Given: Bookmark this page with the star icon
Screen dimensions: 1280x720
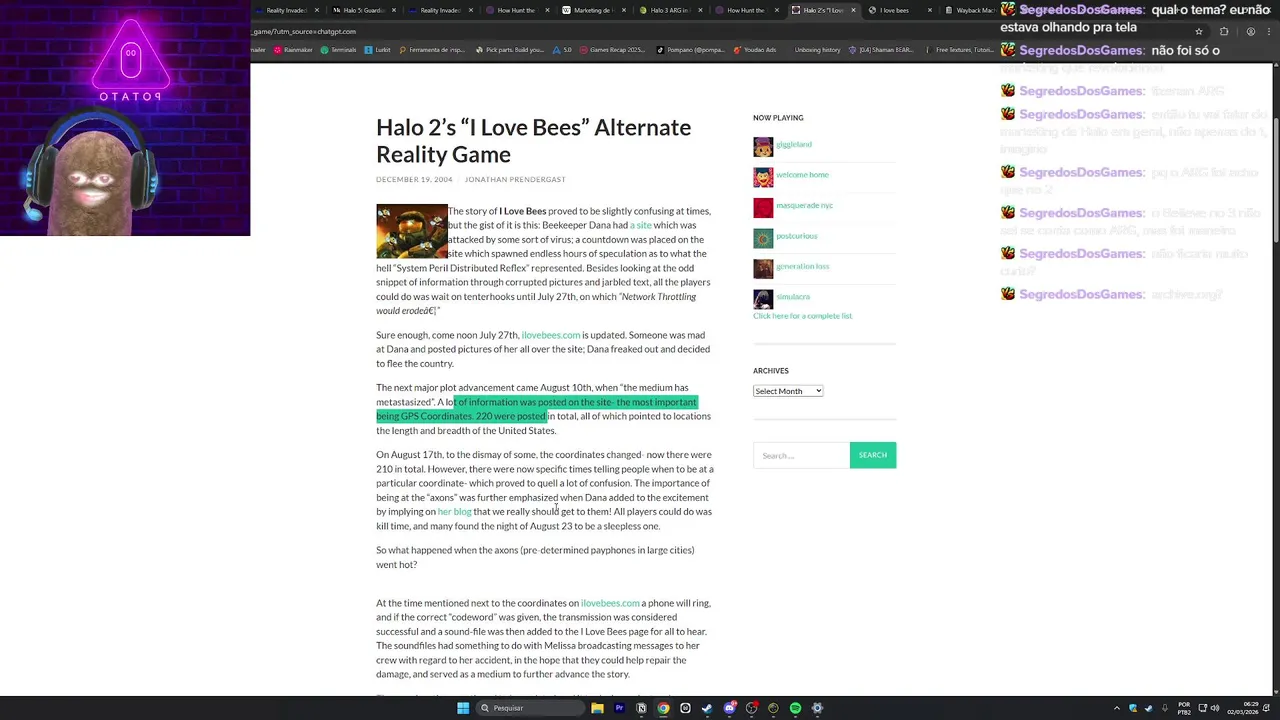Looking at the screenshot, I should click(x=1198, y=31).
